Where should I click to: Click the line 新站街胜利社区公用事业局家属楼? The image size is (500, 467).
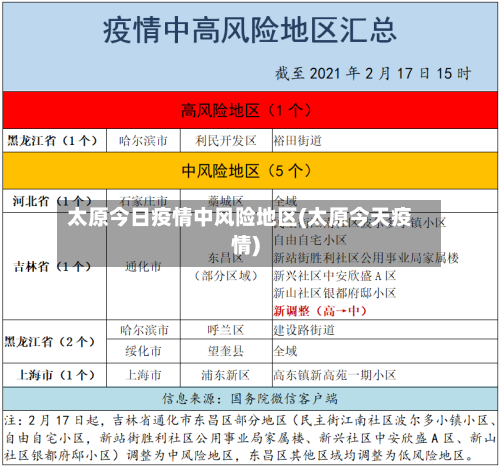click(366, 258)
